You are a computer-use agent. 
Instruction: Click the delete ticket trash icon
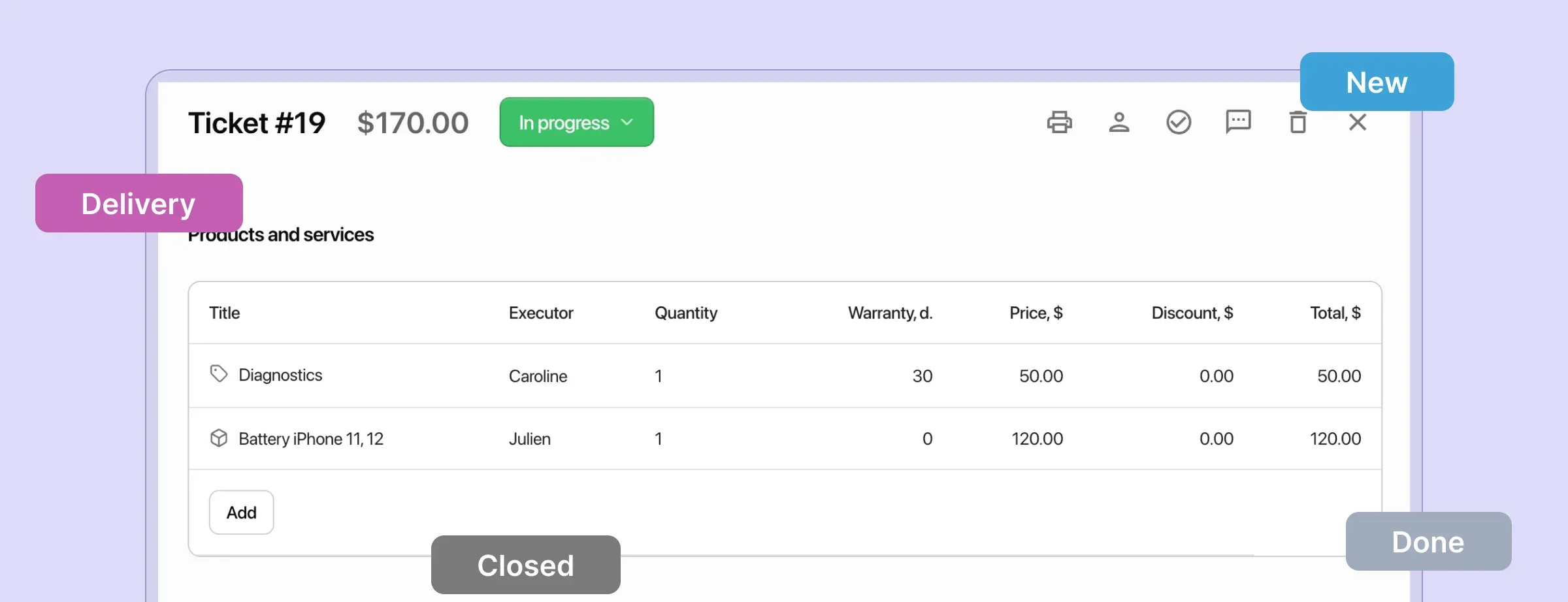1298,122
